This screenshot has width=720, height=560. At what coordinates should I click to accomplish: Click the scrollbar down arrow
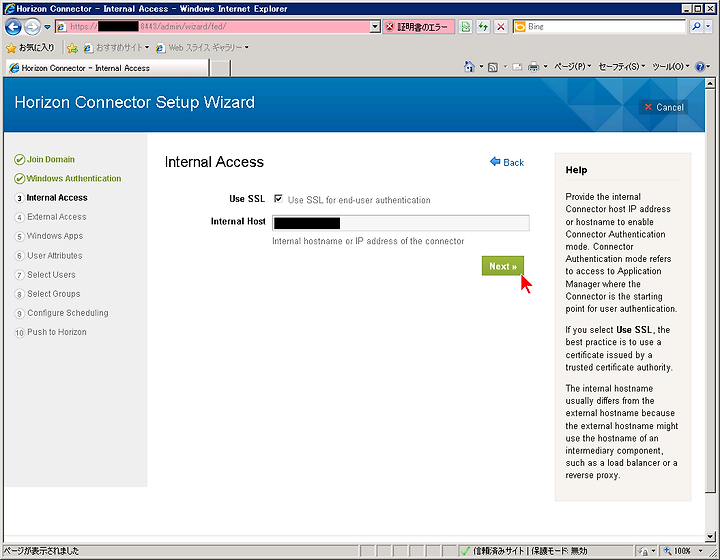(x=710, y=536)
